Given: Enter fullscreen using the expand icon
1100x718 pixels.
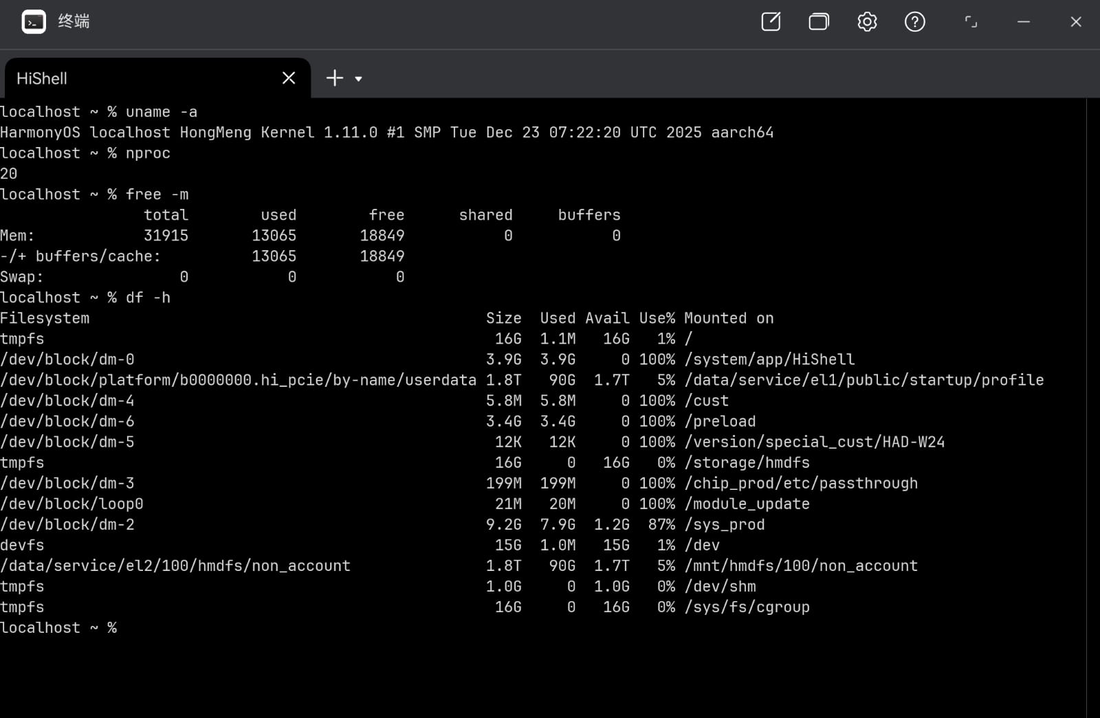Looking at the screenshot, I should click(970, 21).
